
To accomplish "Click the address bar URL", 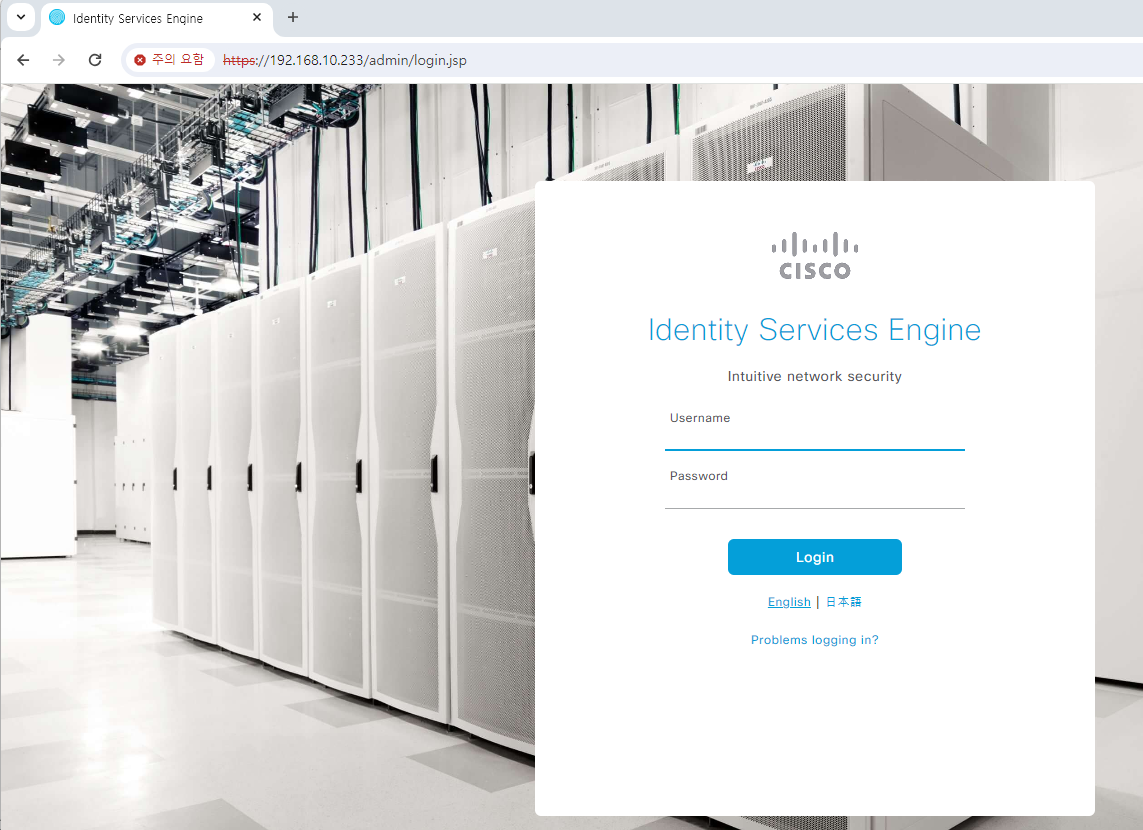I will click(x=345, y=60).
